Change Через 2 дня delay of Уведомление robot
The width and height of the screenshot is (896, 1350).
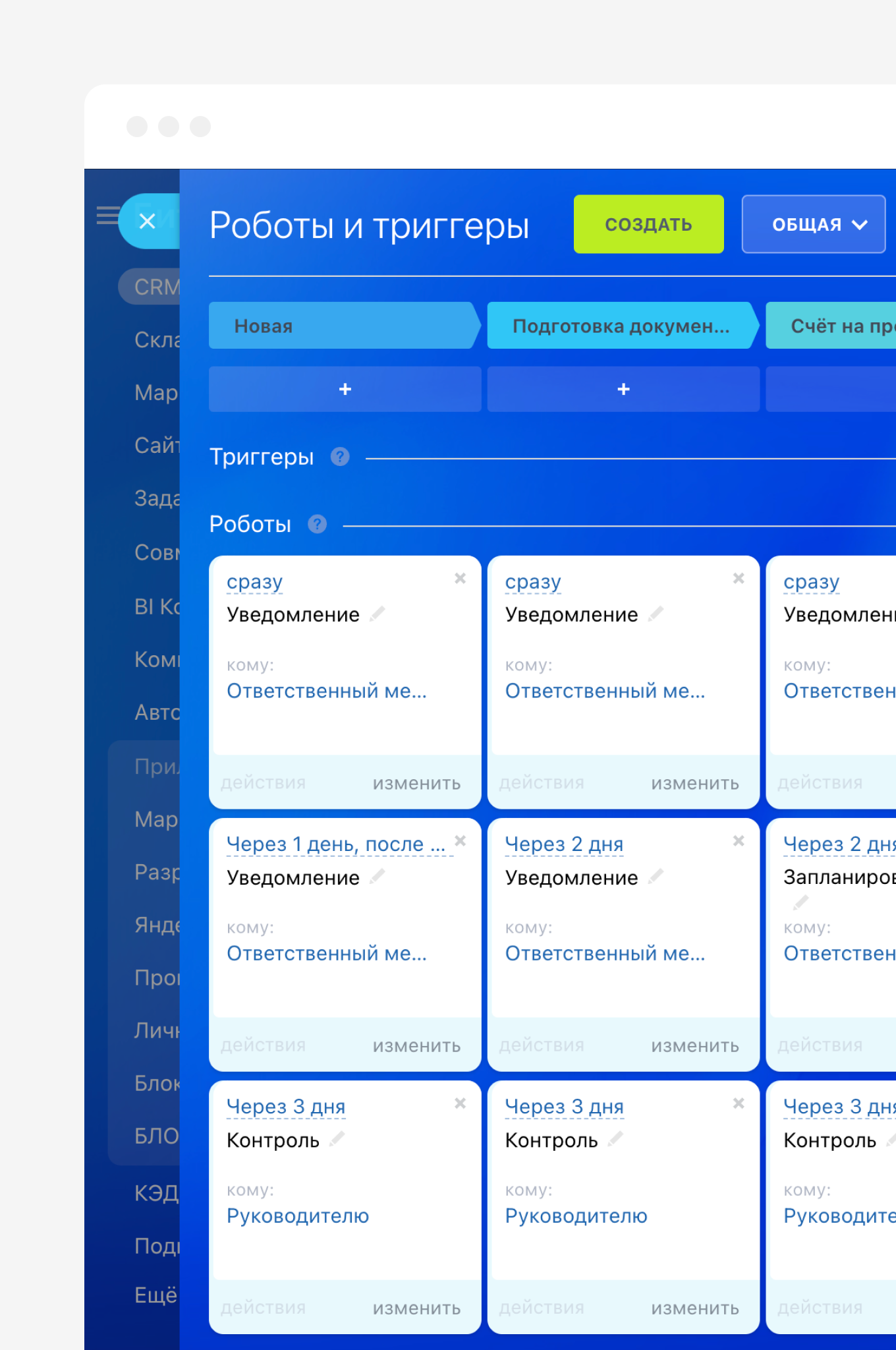564,844
